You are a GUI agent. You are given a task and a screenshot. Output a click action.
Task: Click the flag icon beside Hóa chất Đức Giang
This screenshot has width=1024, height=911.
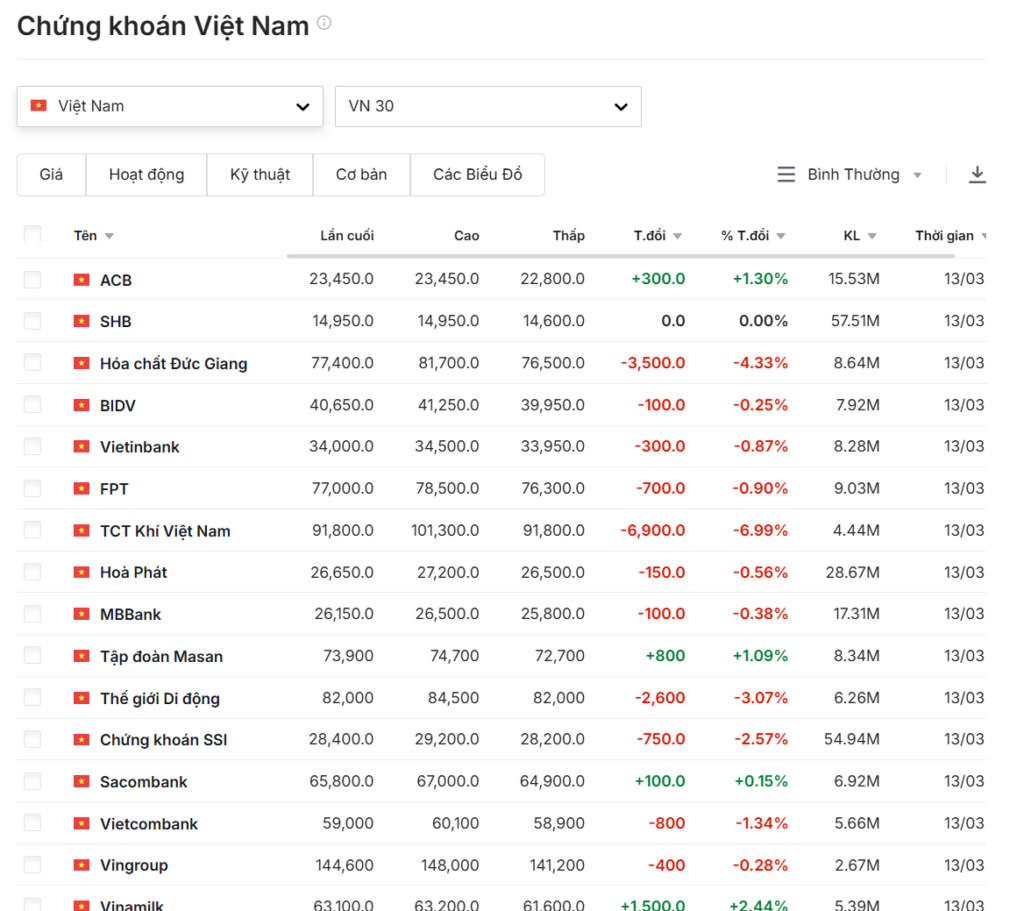[82, 363]
